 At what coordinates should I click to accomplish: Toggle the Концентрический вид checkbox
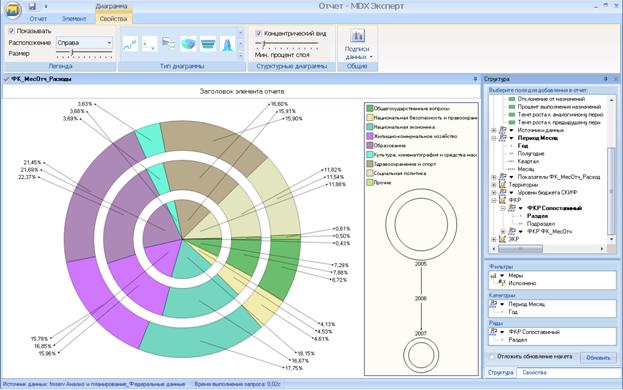259,33
